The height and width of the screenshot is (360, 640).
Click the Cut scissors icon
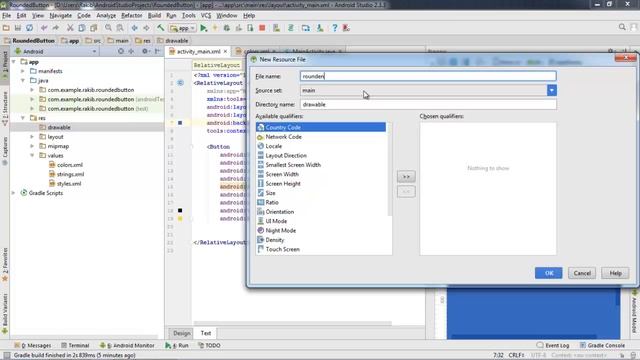coord(70,28)
